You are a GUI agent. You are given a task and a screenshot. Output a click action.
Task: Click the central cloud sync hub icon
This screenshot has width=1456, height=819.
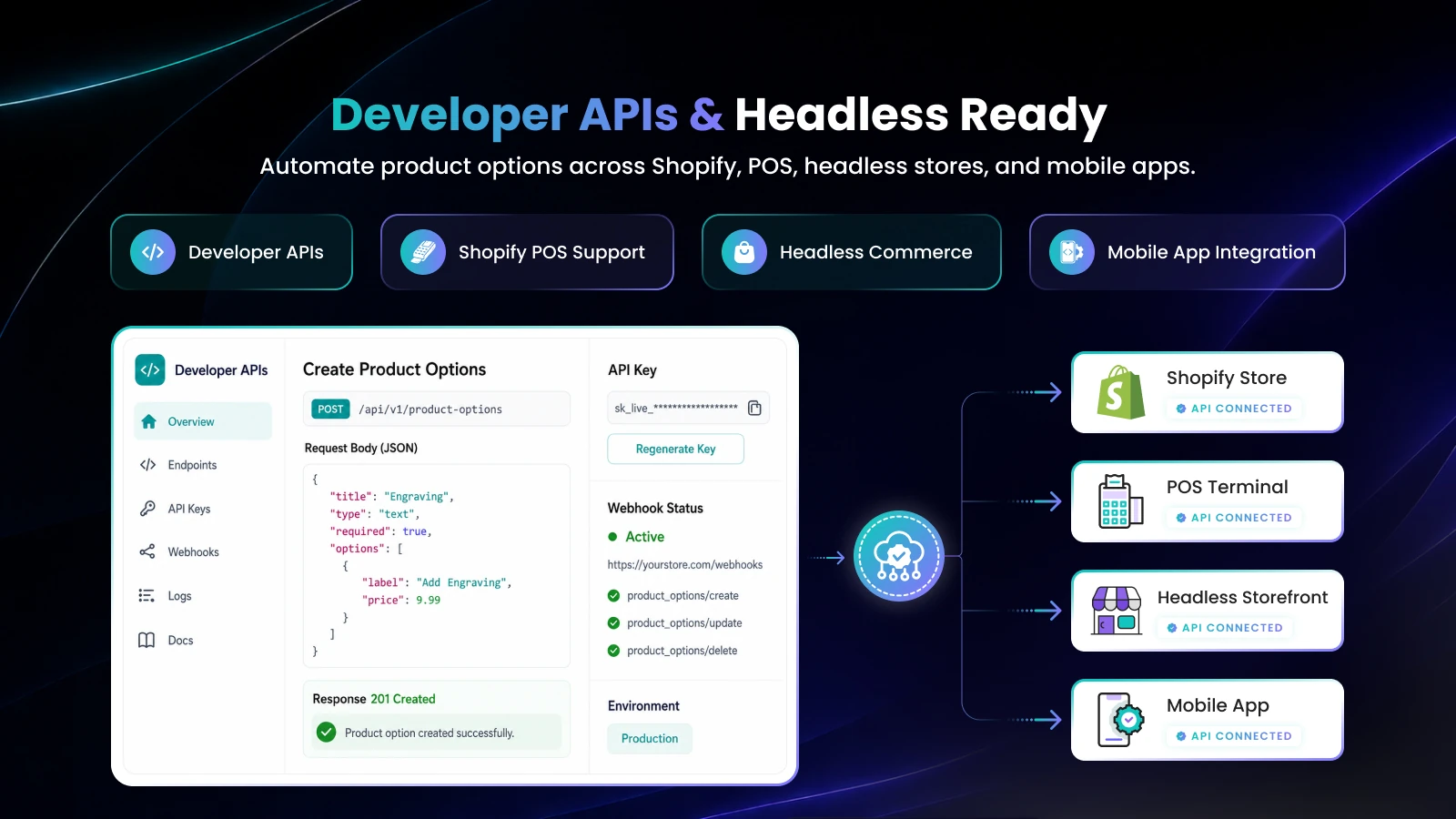[899, 556]
